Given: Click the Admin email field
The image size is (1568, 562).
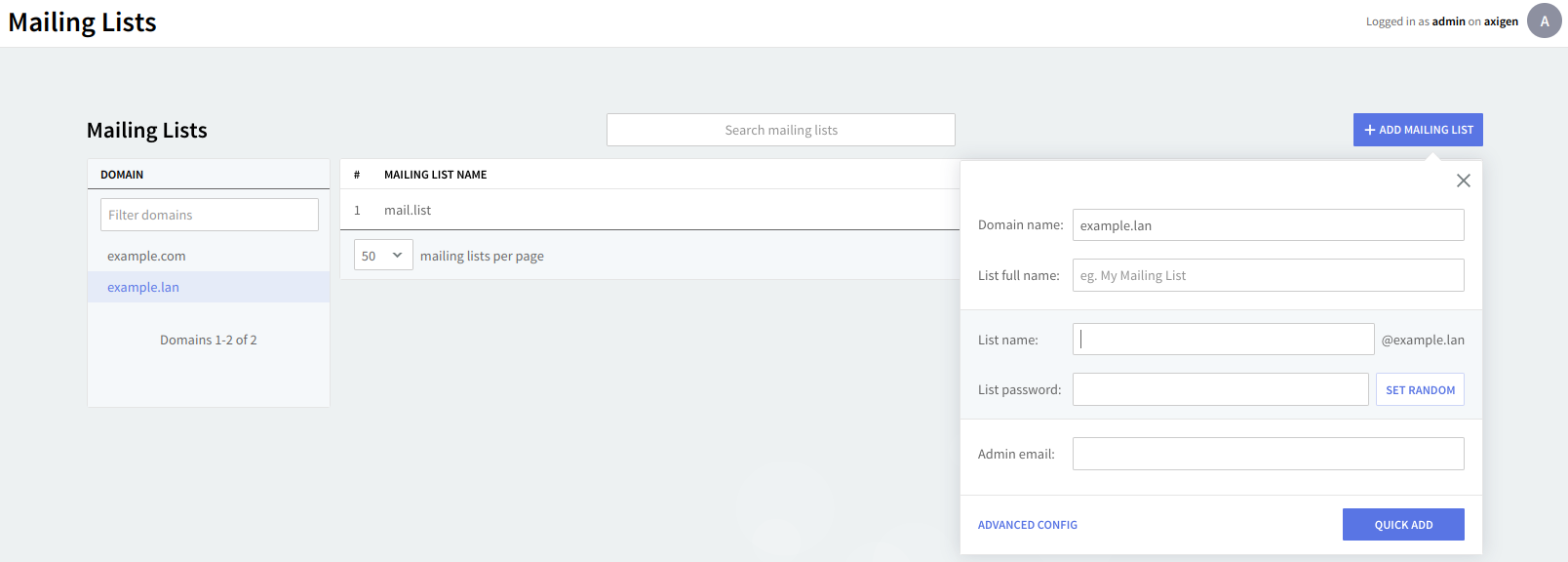Looking at the screenshot, I should [1268, 454].
